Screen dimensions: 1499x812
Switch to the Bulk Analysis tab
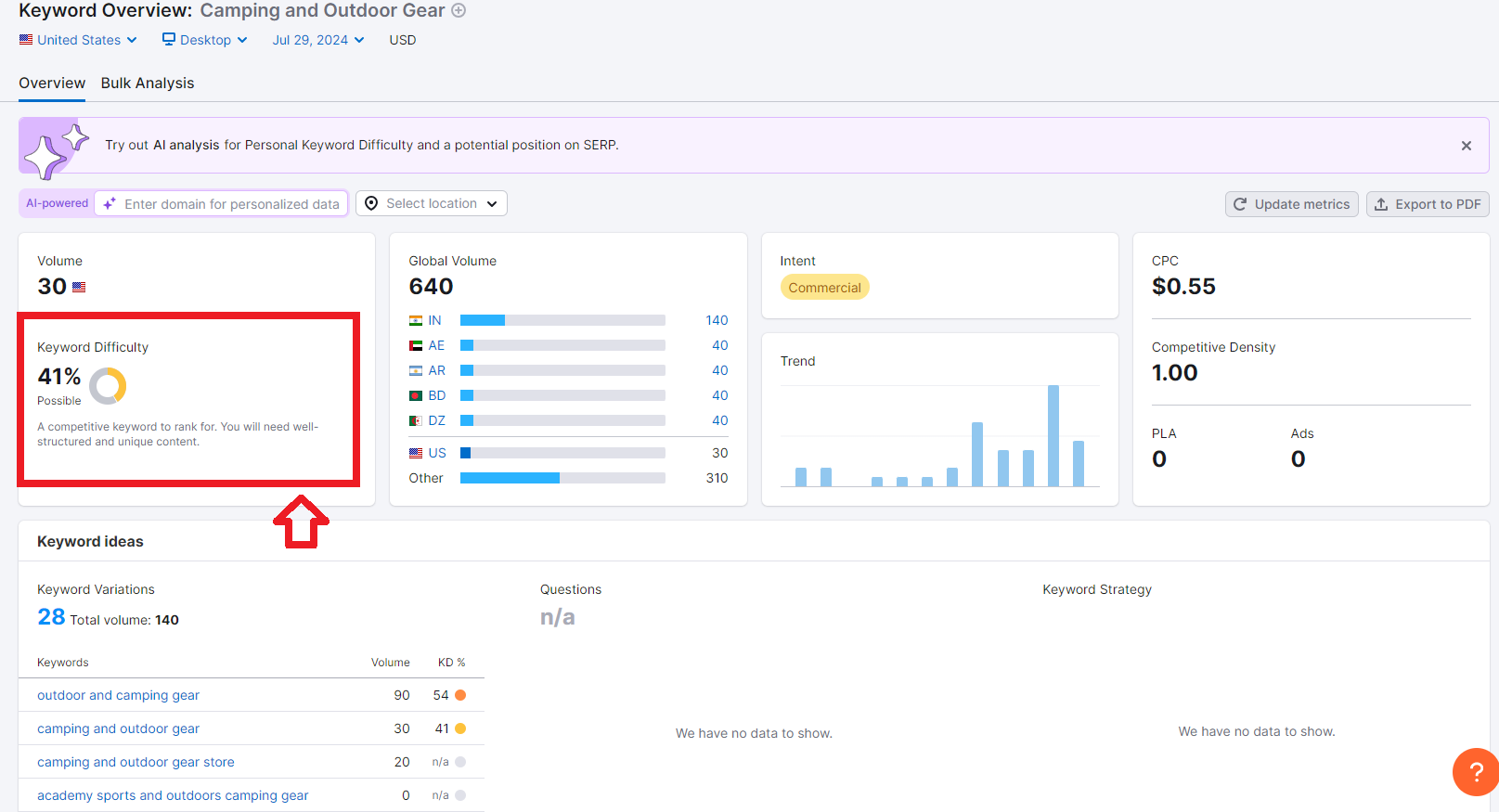click(x=148, y=83)
